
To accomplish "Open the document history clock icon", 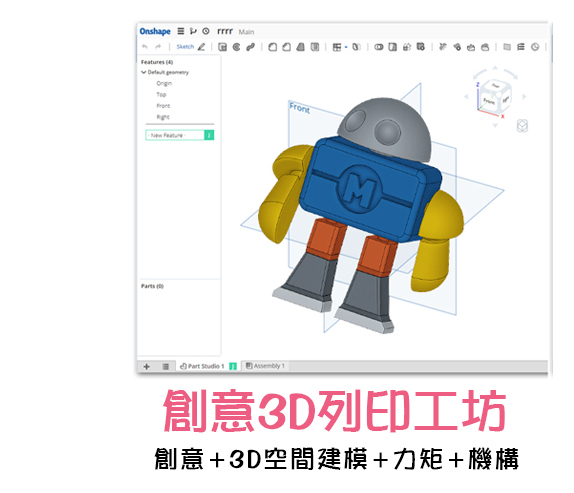I will tap(206, 31).
